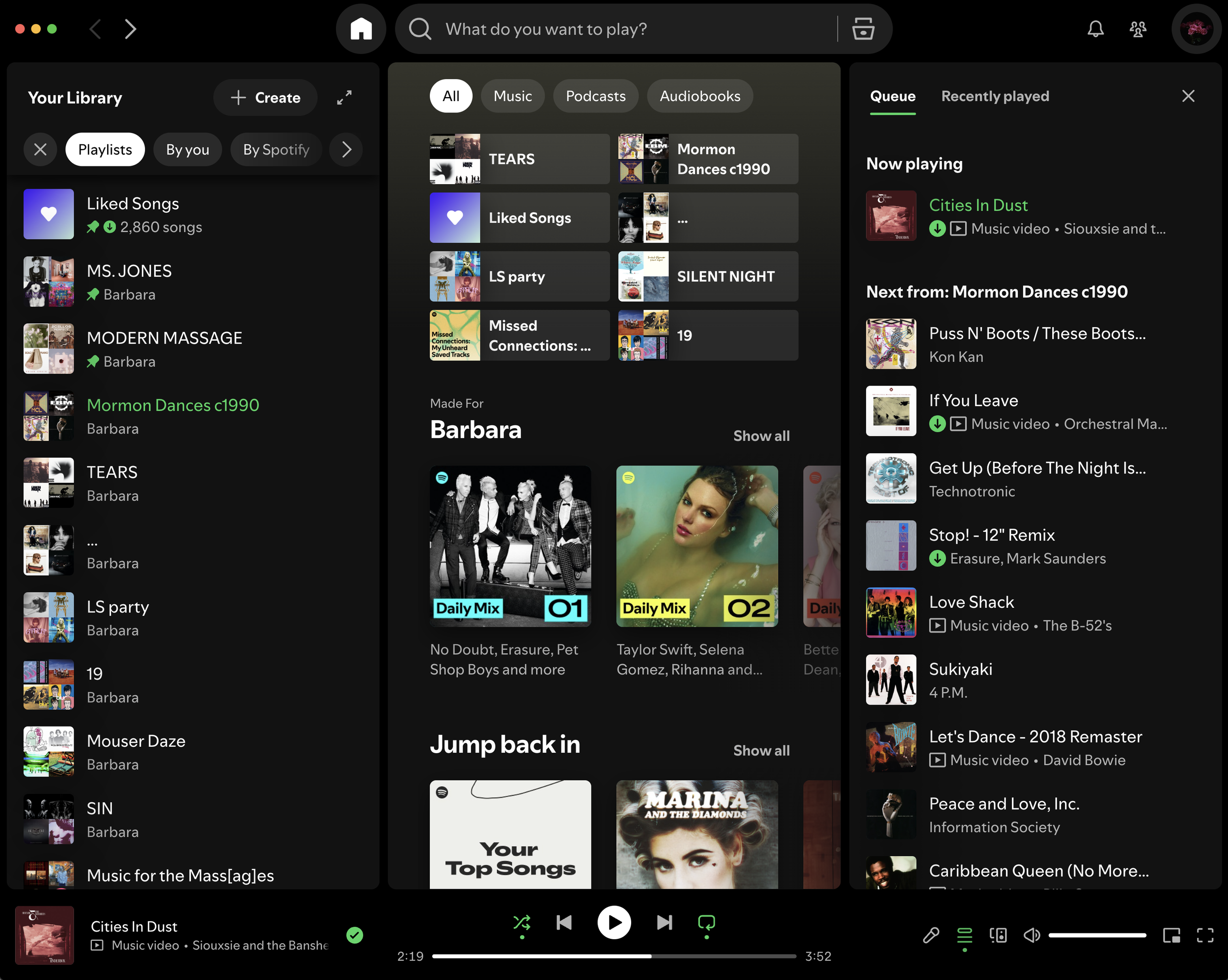Toggle the Queue view button

(x=964, y=935)
